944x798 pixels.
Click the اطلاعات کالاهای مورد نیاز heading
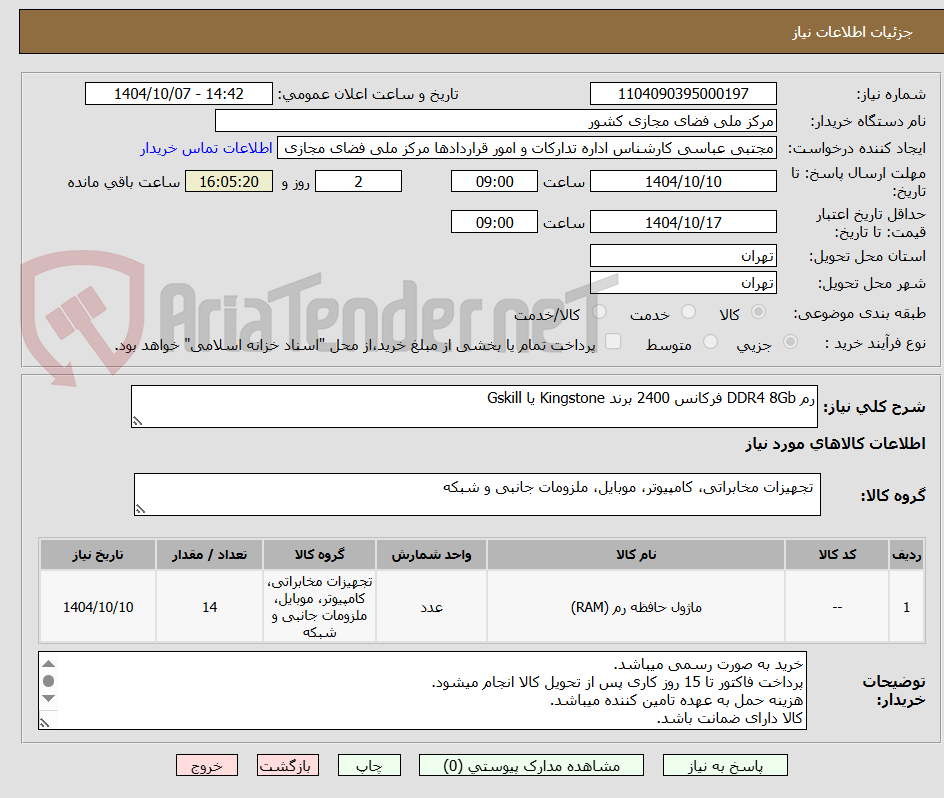tap(836, 444)
